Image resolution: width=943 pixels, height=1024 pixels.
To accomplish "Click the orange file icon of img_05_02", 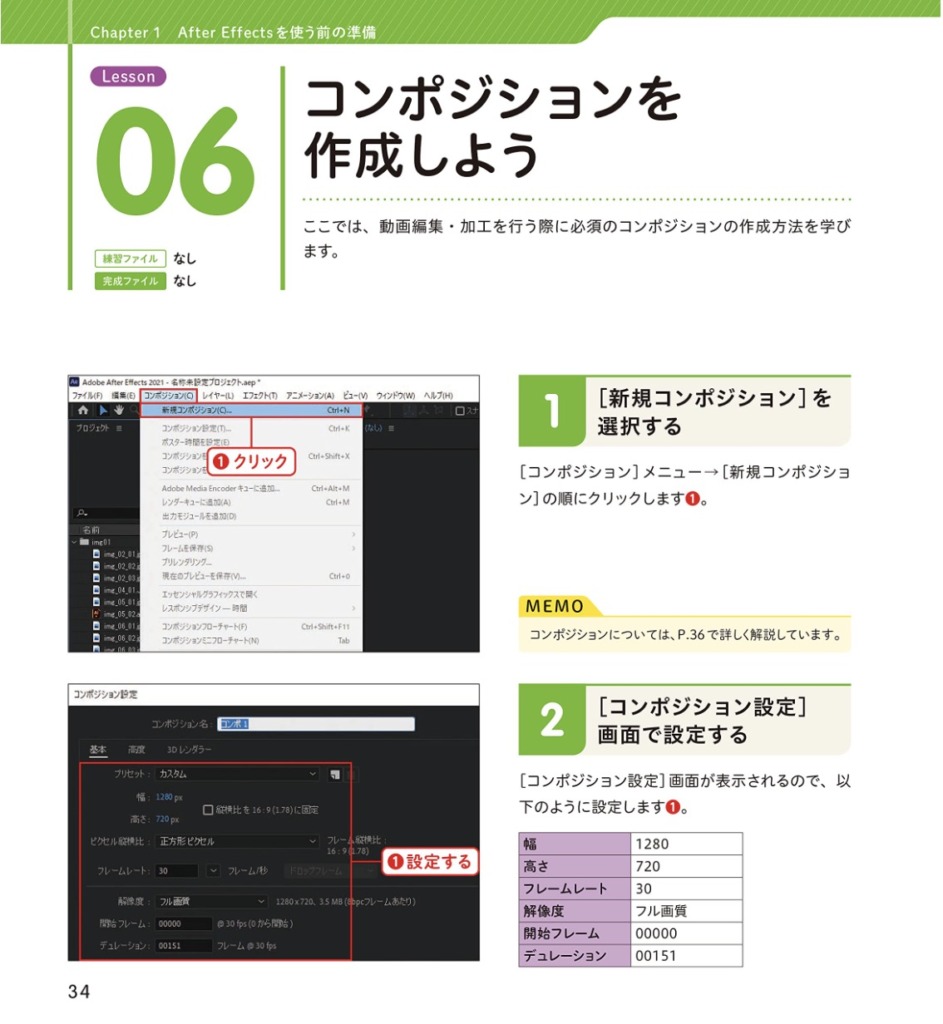I will point(97,614).
